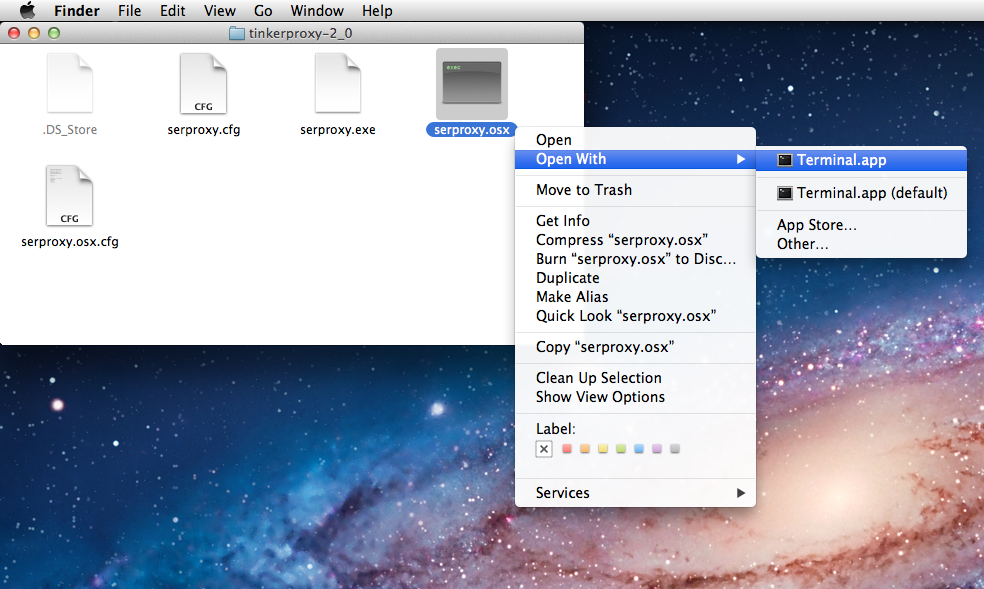The image size is (984, 589).
Task: Apply the blue label color
Action: 639,449
